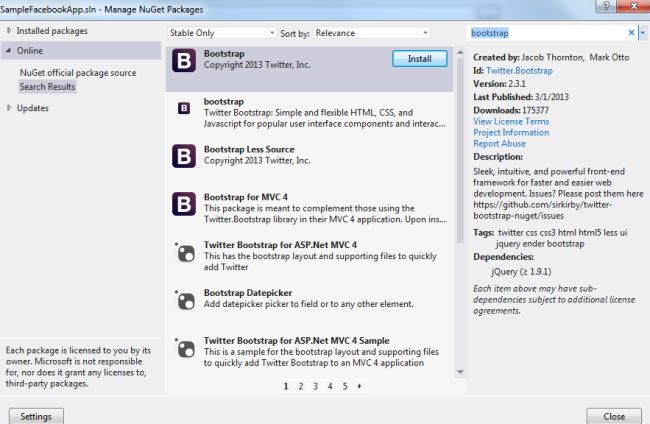Clear the bootstrap search text with X
Image resolution: width=650 pixels, height=424 pixels.
(631, 32)
